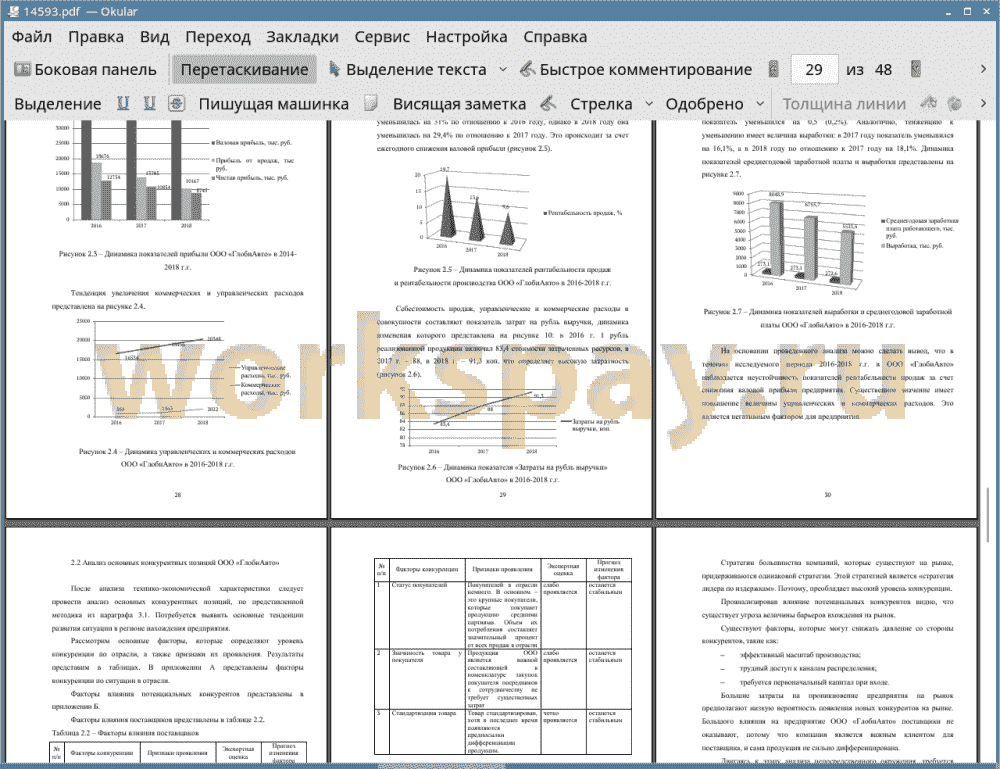Click the Рисунок 2.3 caption text
1000x769 pixels.
177,260
